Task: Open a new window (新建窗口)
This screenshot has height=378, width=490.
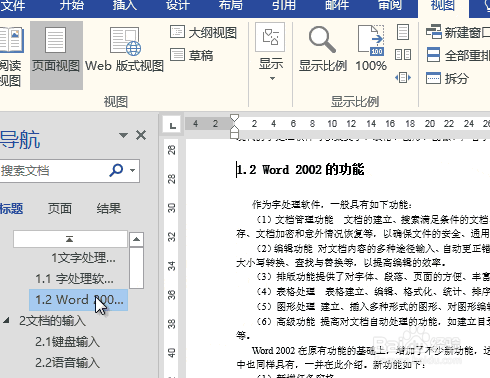Action: click(458, 32)
